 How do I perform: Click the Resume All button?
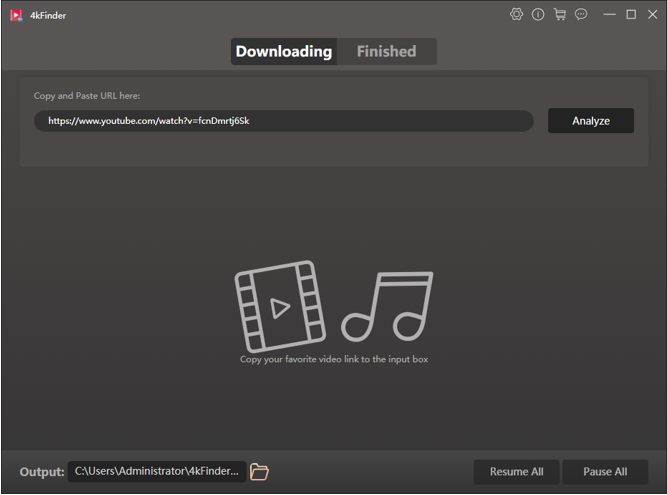pos(516,472)
